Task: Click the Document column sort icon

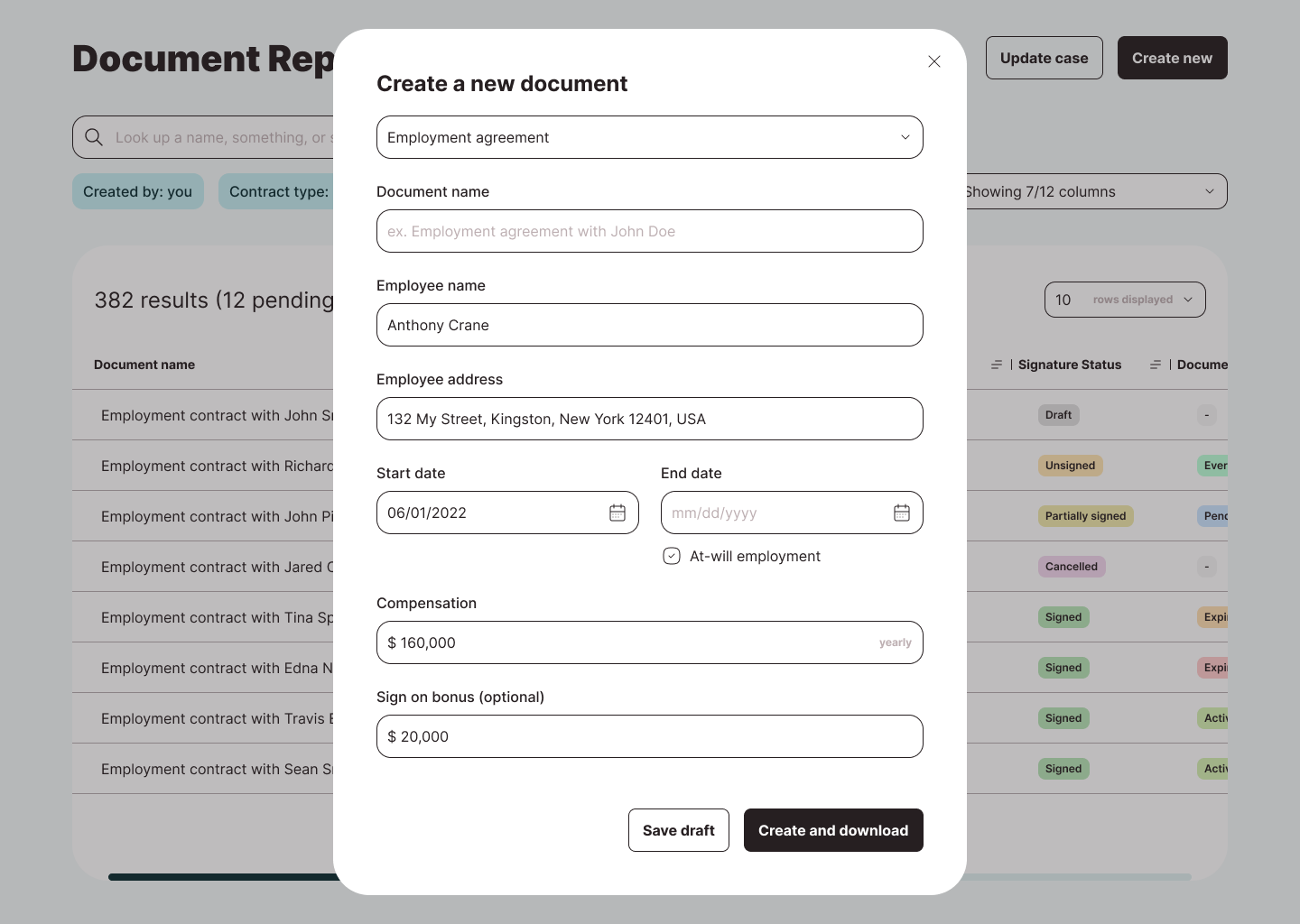Action: point(1156,365)
